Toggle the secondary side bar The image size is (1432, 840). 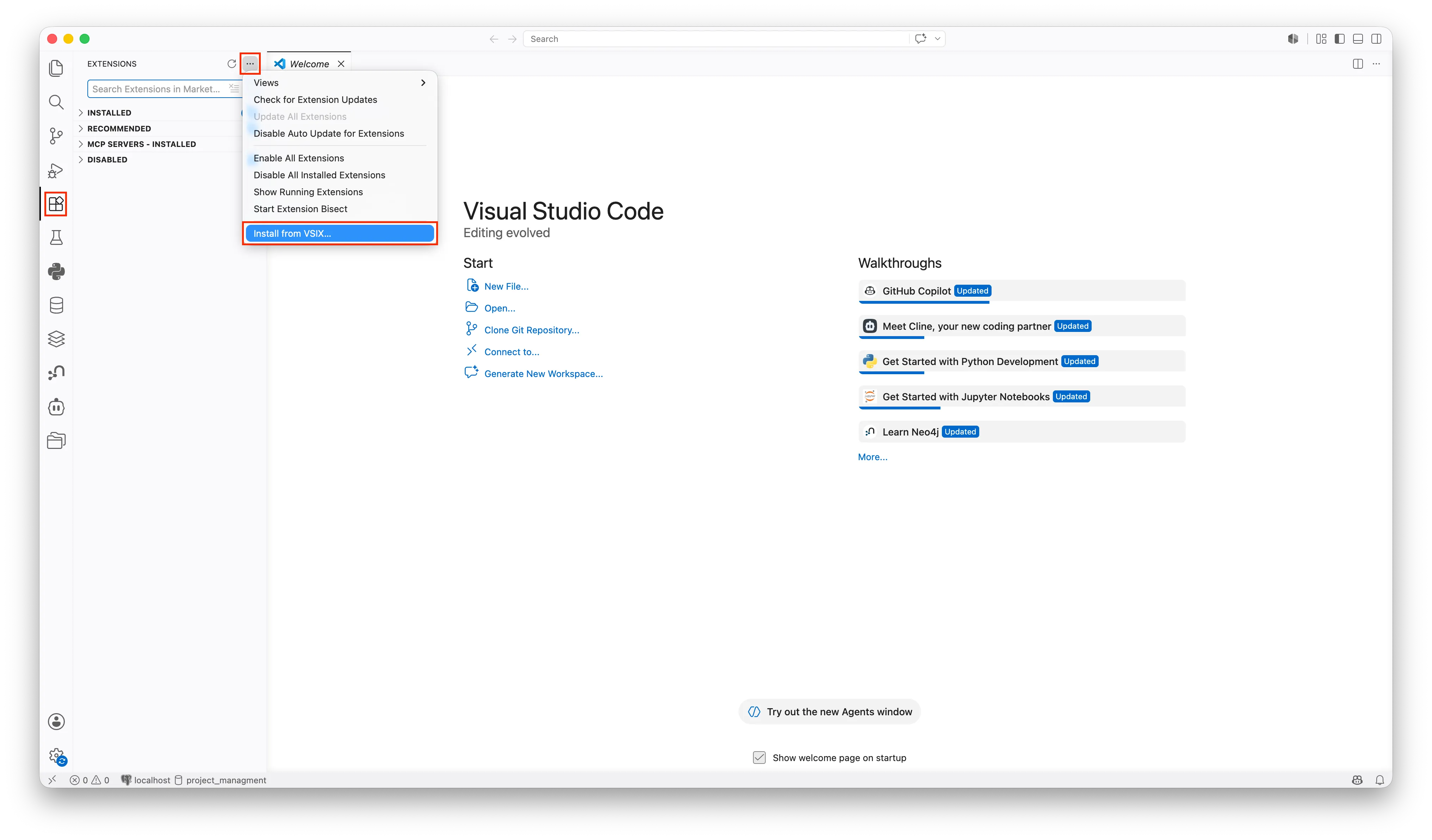coord(1376,39)
